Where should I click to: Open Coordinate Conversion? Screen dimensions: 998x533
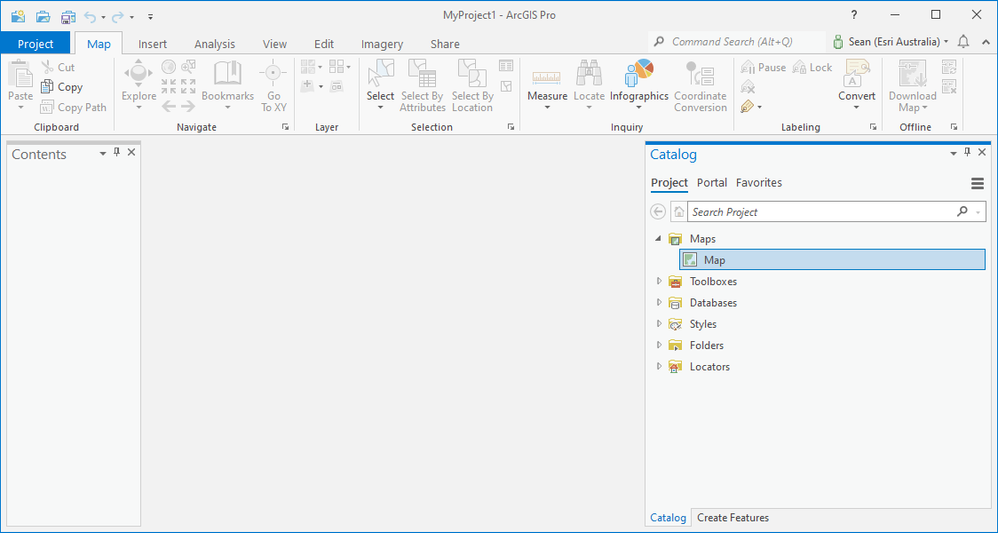[x=700, y=86]
